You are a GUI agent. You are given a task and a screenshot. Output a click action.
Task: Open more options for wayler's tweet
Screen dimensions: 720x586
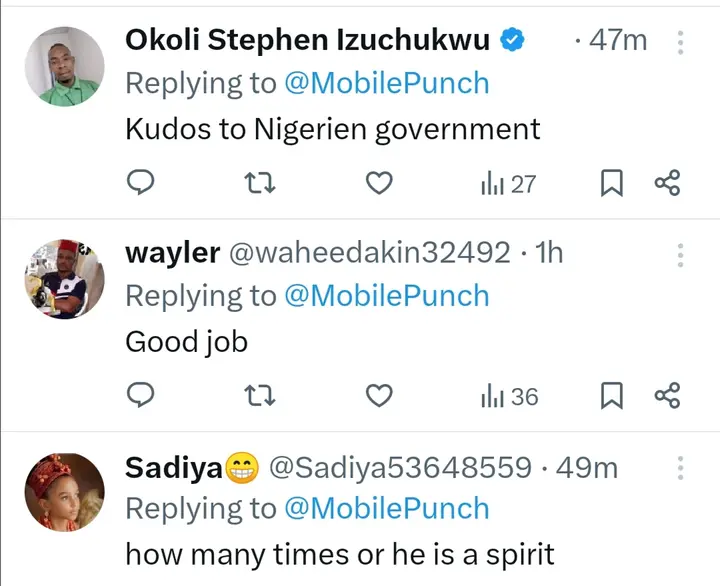pos(681,255)
